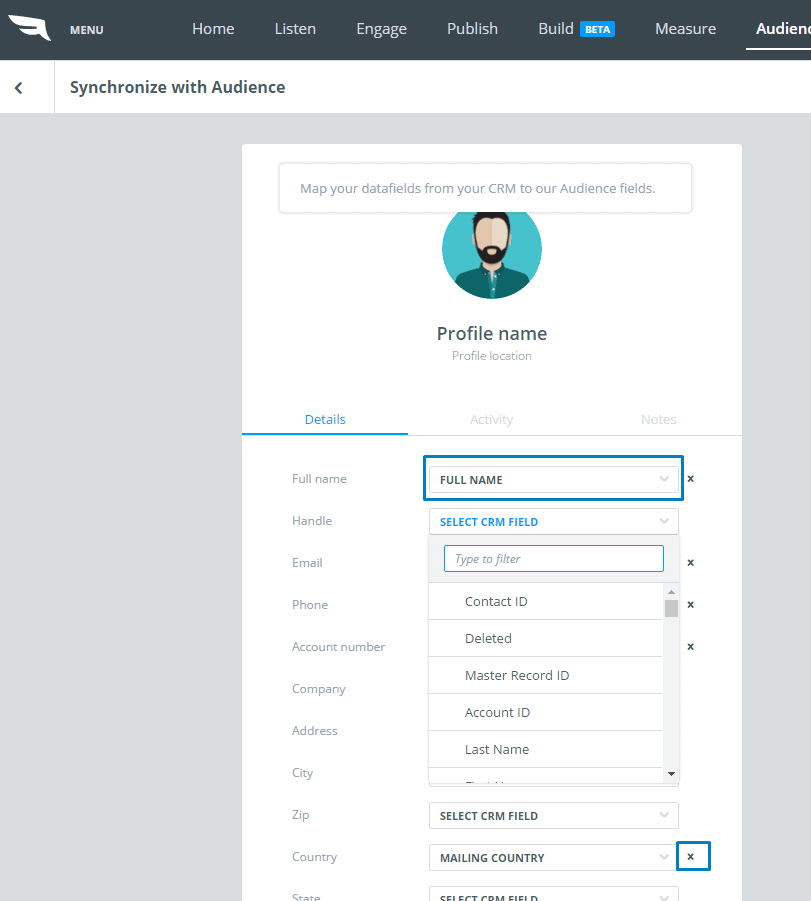Remove the Mailing Country mapping
Viewport: 811px width, 901px height.
click(x=690, y=857)
